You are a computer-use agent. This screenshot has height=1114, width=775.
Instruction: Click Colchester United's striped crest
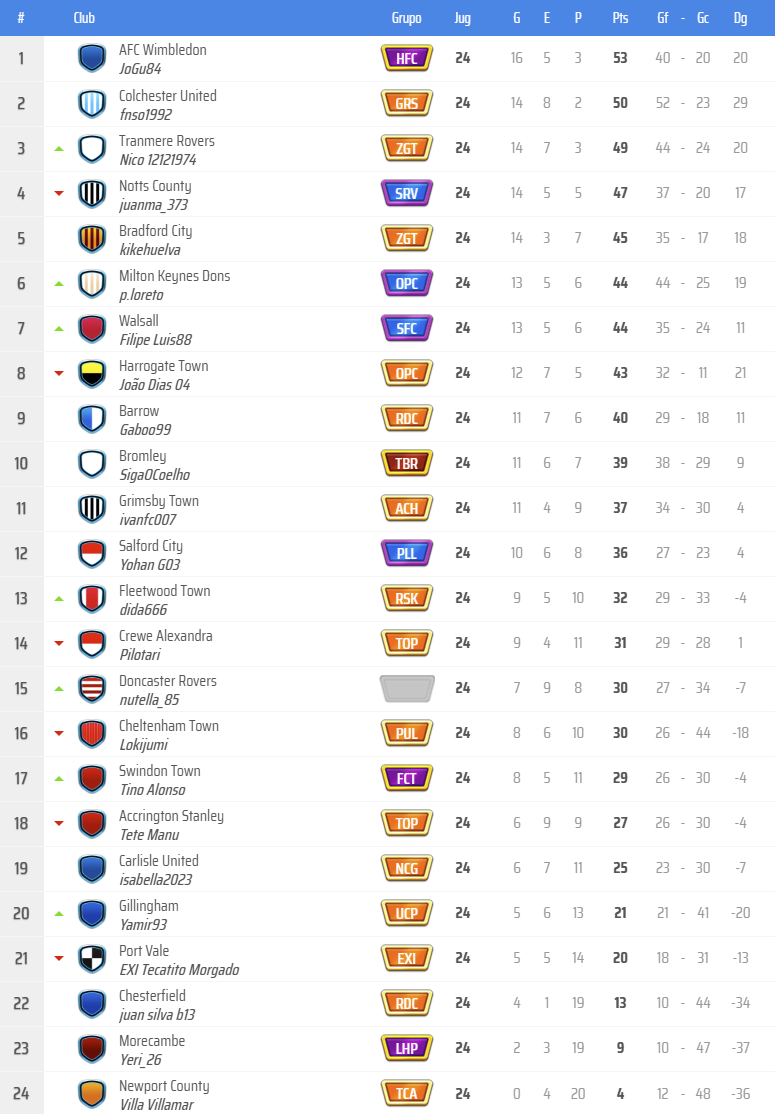(x=92, y=103)
